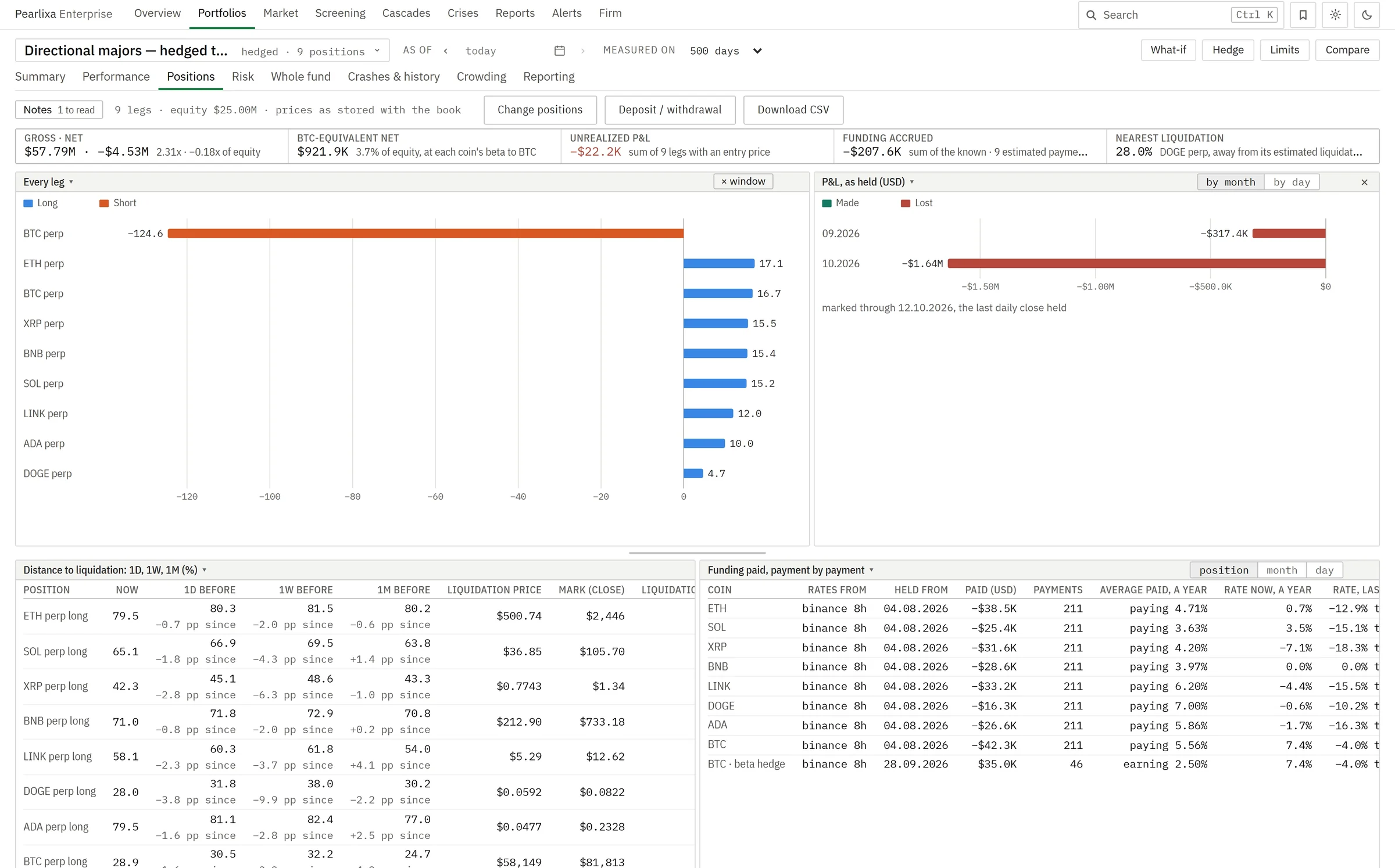The width and height of the screenshot is (1395, 868).
Task: Open Notes 1 to read
Action: click(x=59, y=110)
